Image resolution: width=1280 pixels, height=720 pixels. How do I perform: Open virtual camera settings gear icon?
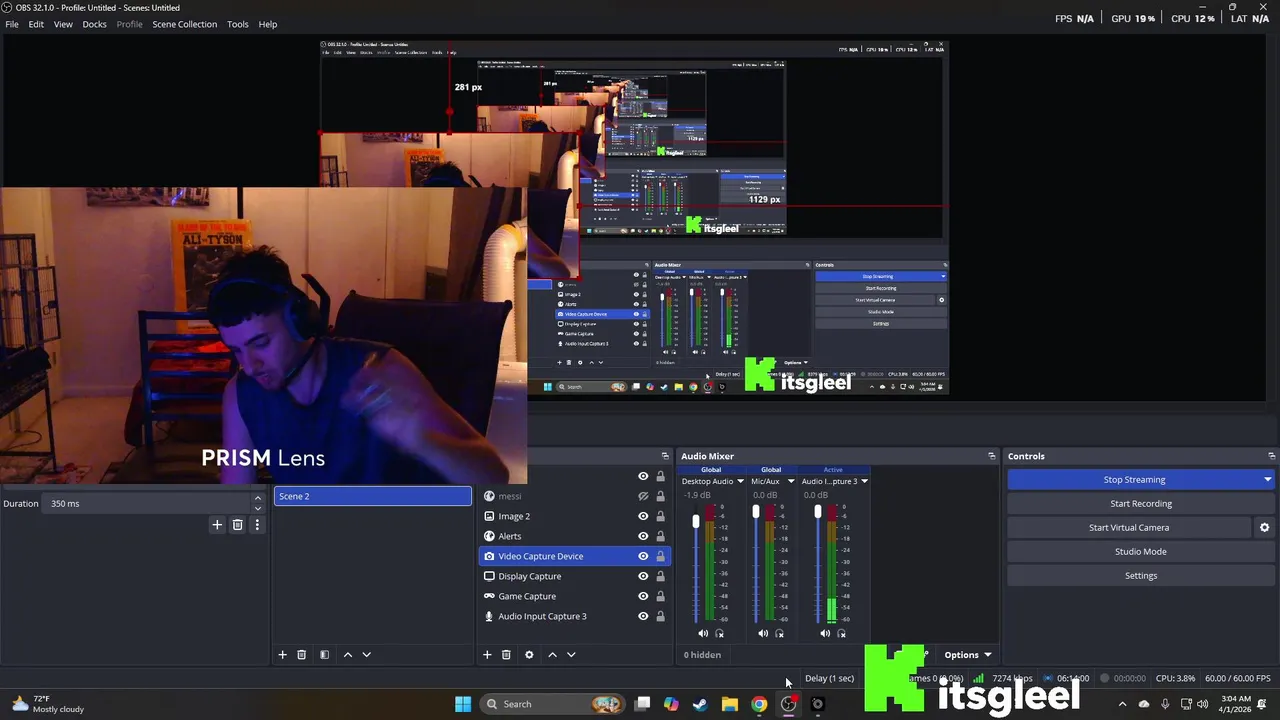click(1264, 527)
